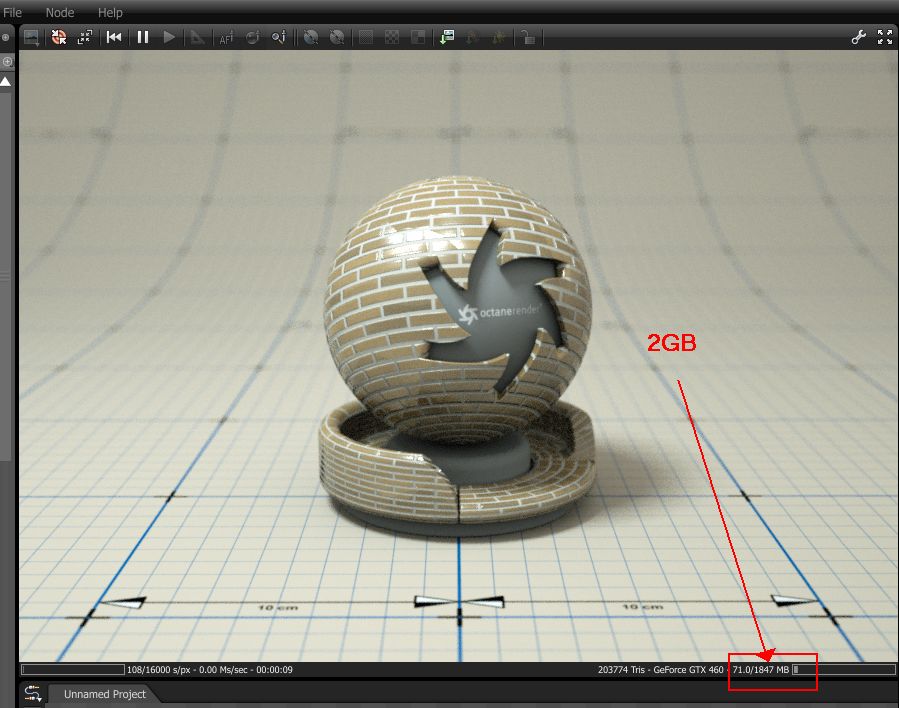Restart the render with the rewind button
The image size is (899, 708).
[114, 37]
